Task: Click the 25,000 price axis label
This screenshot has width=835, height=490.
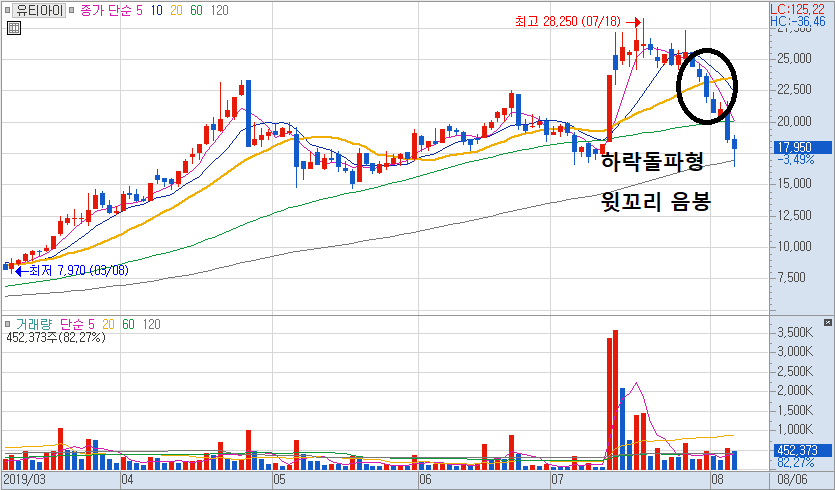Action: click(x=795, y=58)
